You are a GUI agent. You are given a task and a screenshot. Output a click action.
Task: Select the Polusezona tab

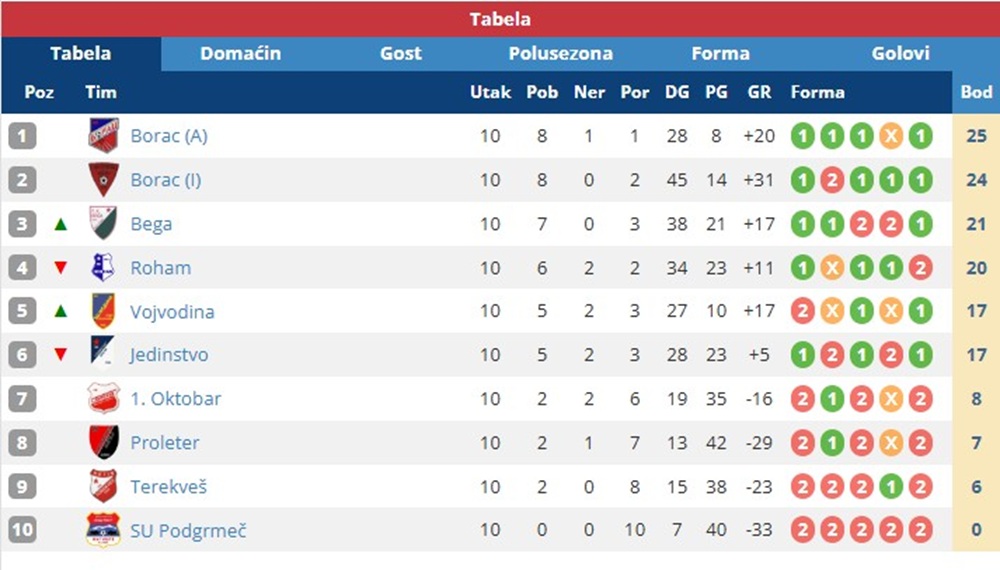coord(561,54)
